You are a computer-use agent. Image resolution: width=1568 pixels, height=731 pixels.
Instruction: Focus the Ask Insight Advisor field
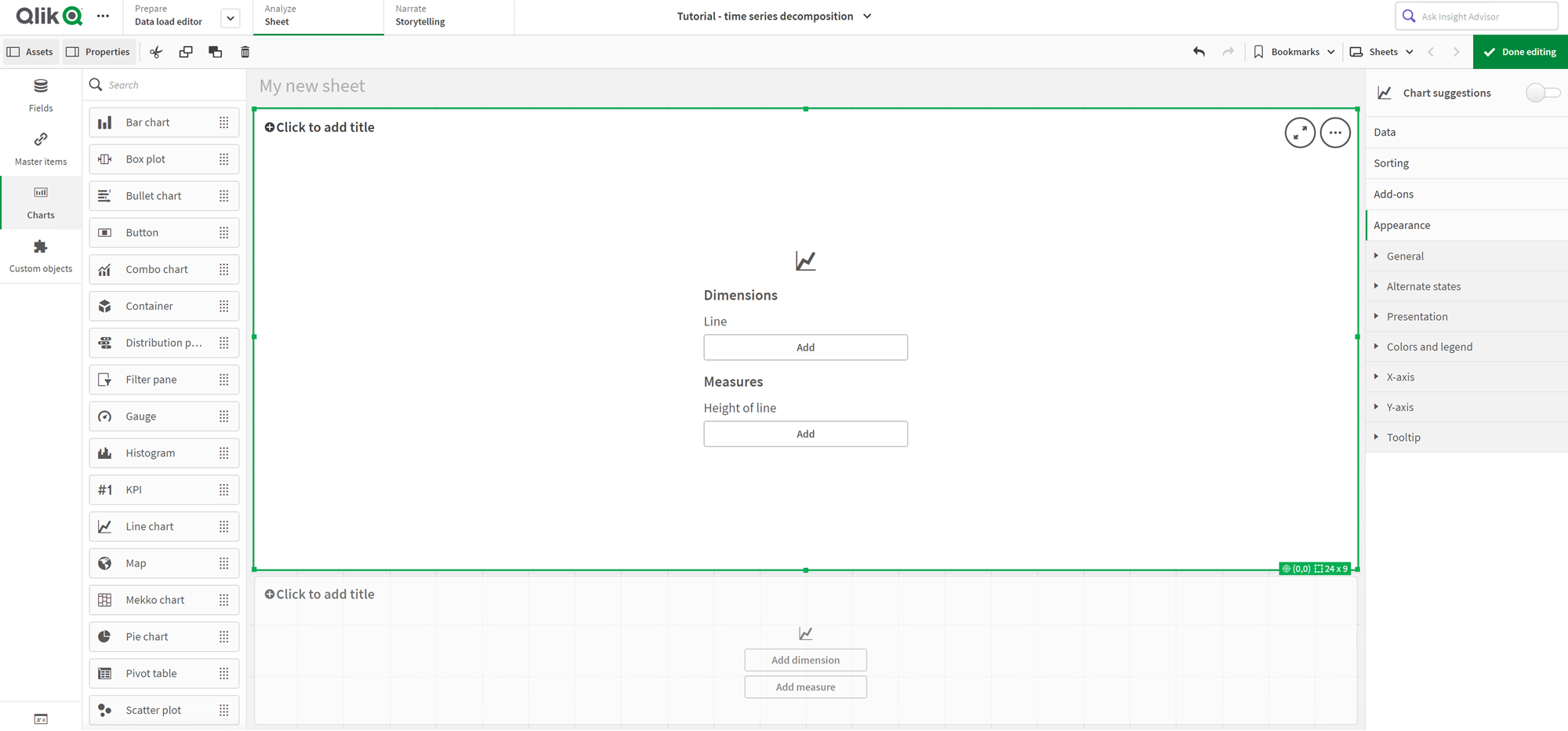1476,16
